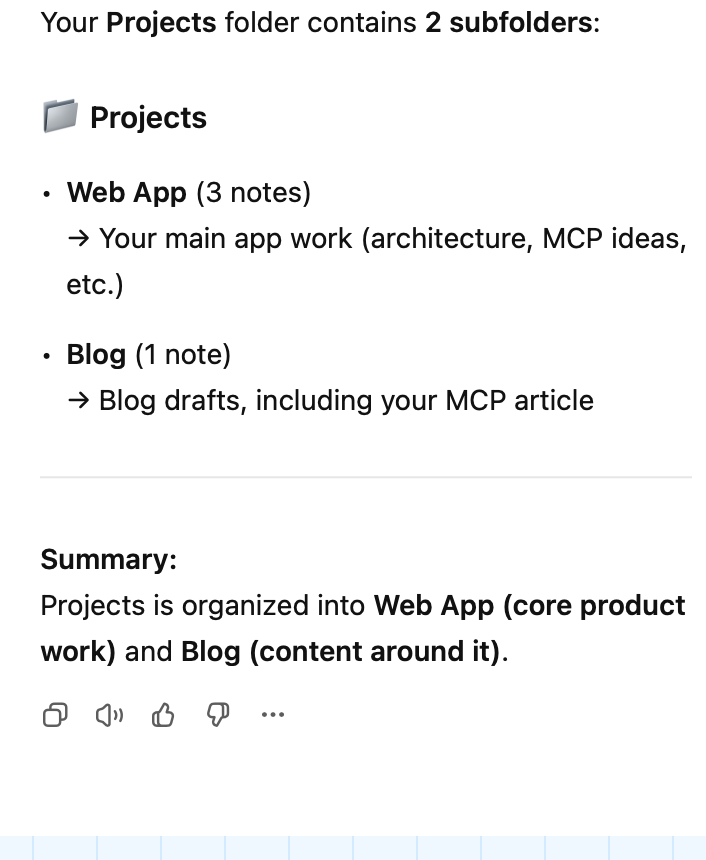706x860 pixels.
Task: Click the bold "2 subfolders" text
Action: tap(508, 22)
